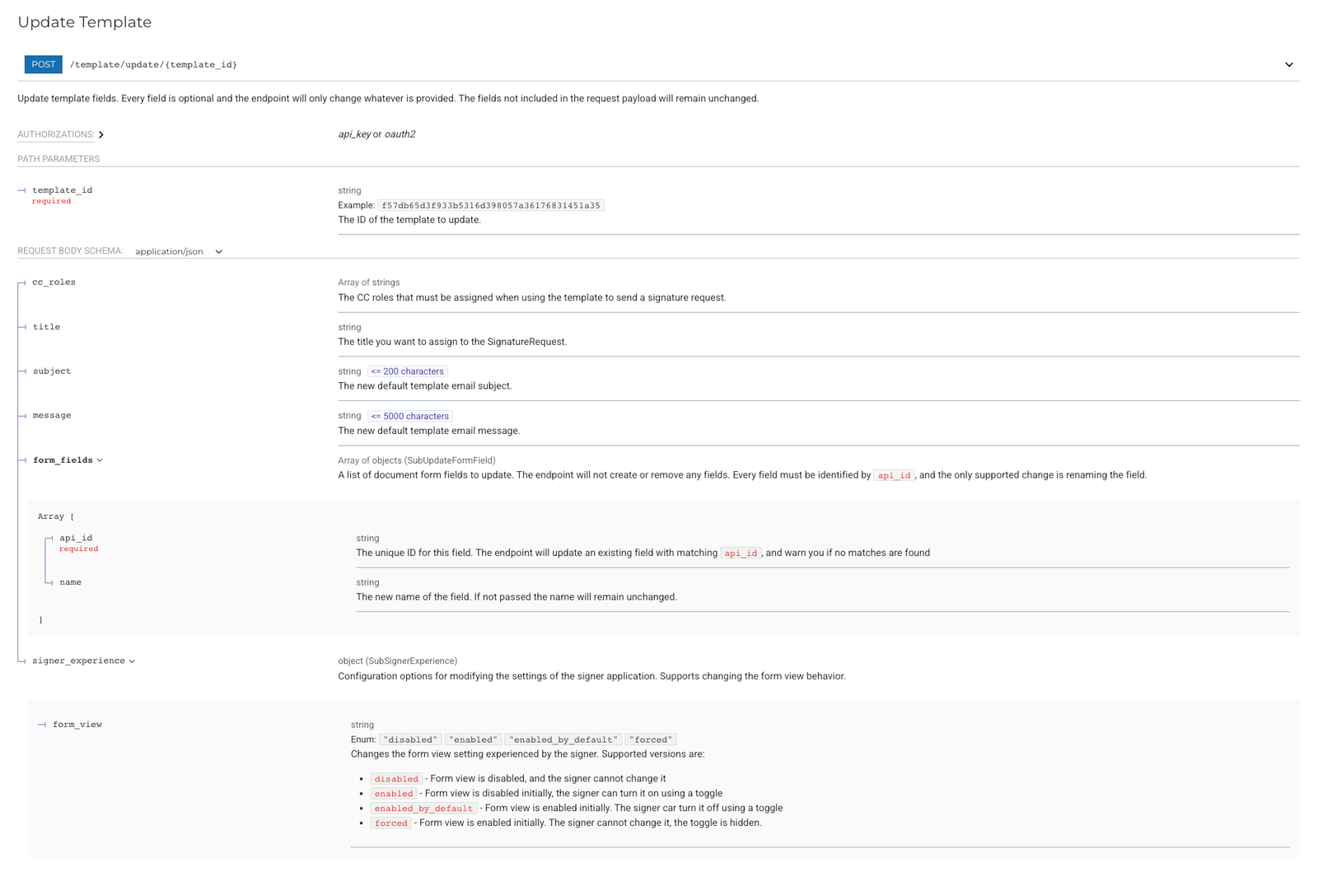Click the required label under template_id
This screenshot has height=896, width=1318.
(x=51, y=200)
